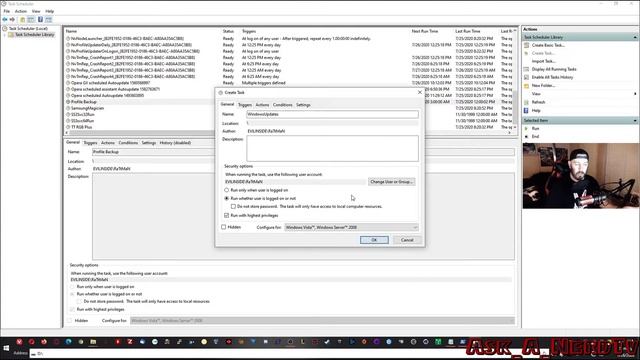
Task: Open the Windows Start button
Action: 6,348
